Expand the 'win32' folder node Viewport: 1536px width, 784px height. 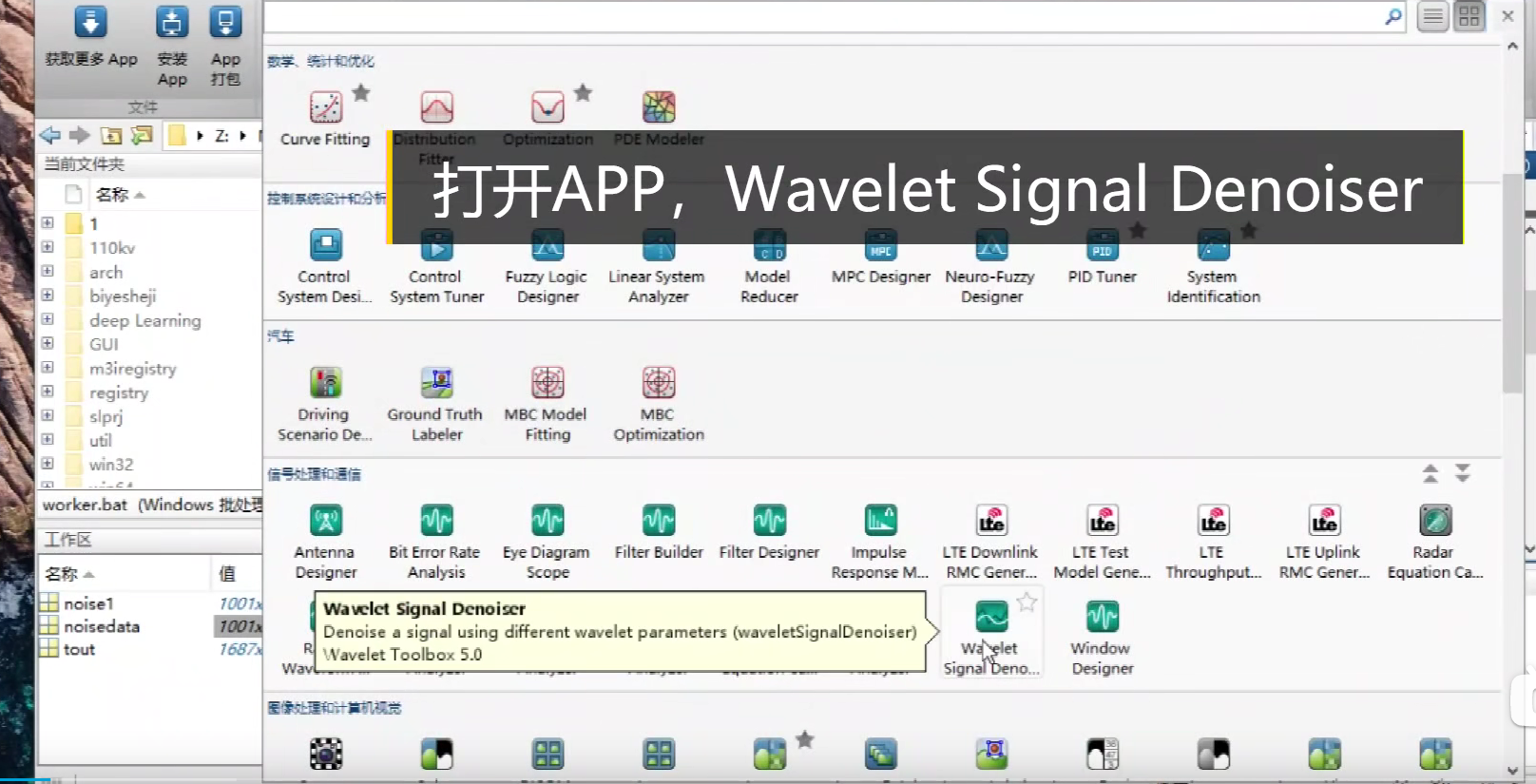click(48, 464)
